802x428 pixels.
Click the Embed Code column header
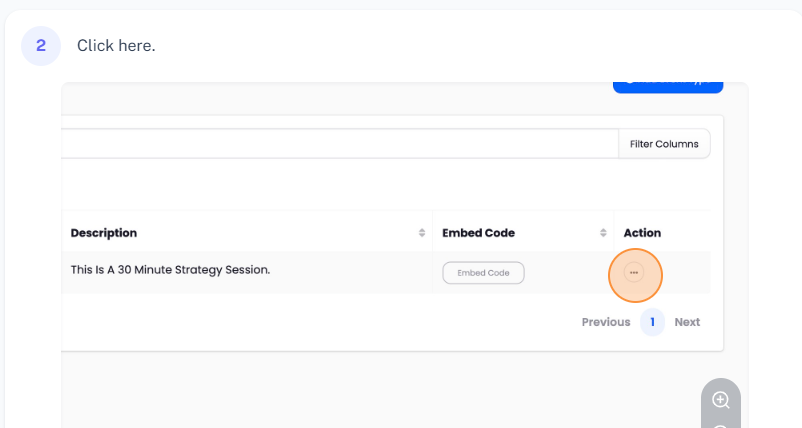[x=478, y=233]
